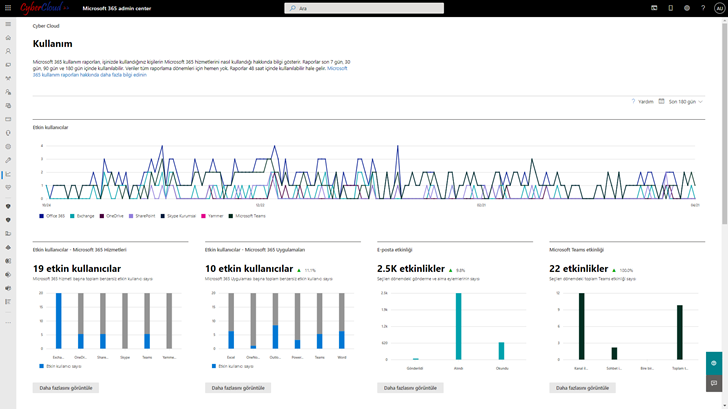The image size is (728, 409).
Task: Click the scrollbar down arrow
Action: click(x=724, y=406)
